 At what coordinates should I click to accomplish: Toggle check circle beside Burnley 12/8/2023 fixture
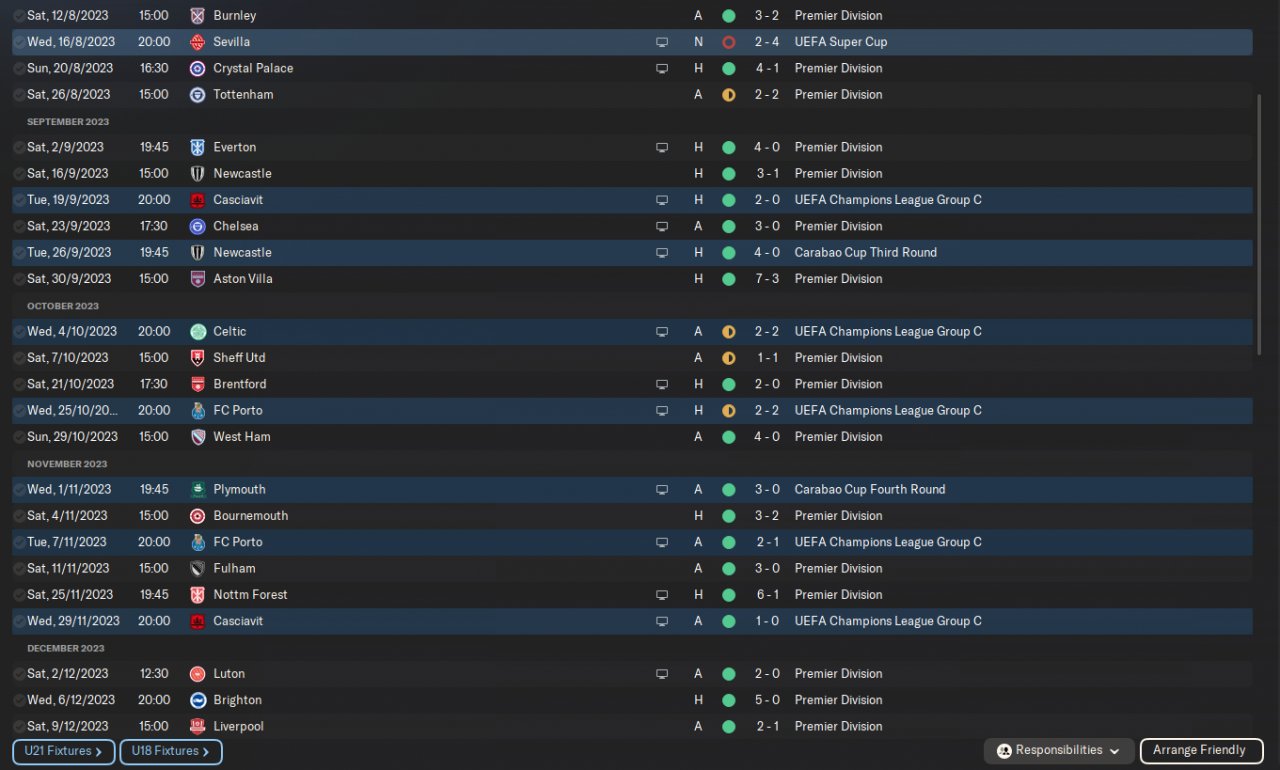(x=19, y=16)
